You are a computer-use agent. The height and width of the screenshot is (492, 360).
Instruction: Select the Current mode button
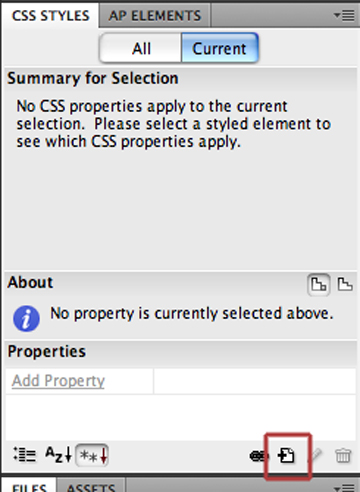[x=220, y=48]
